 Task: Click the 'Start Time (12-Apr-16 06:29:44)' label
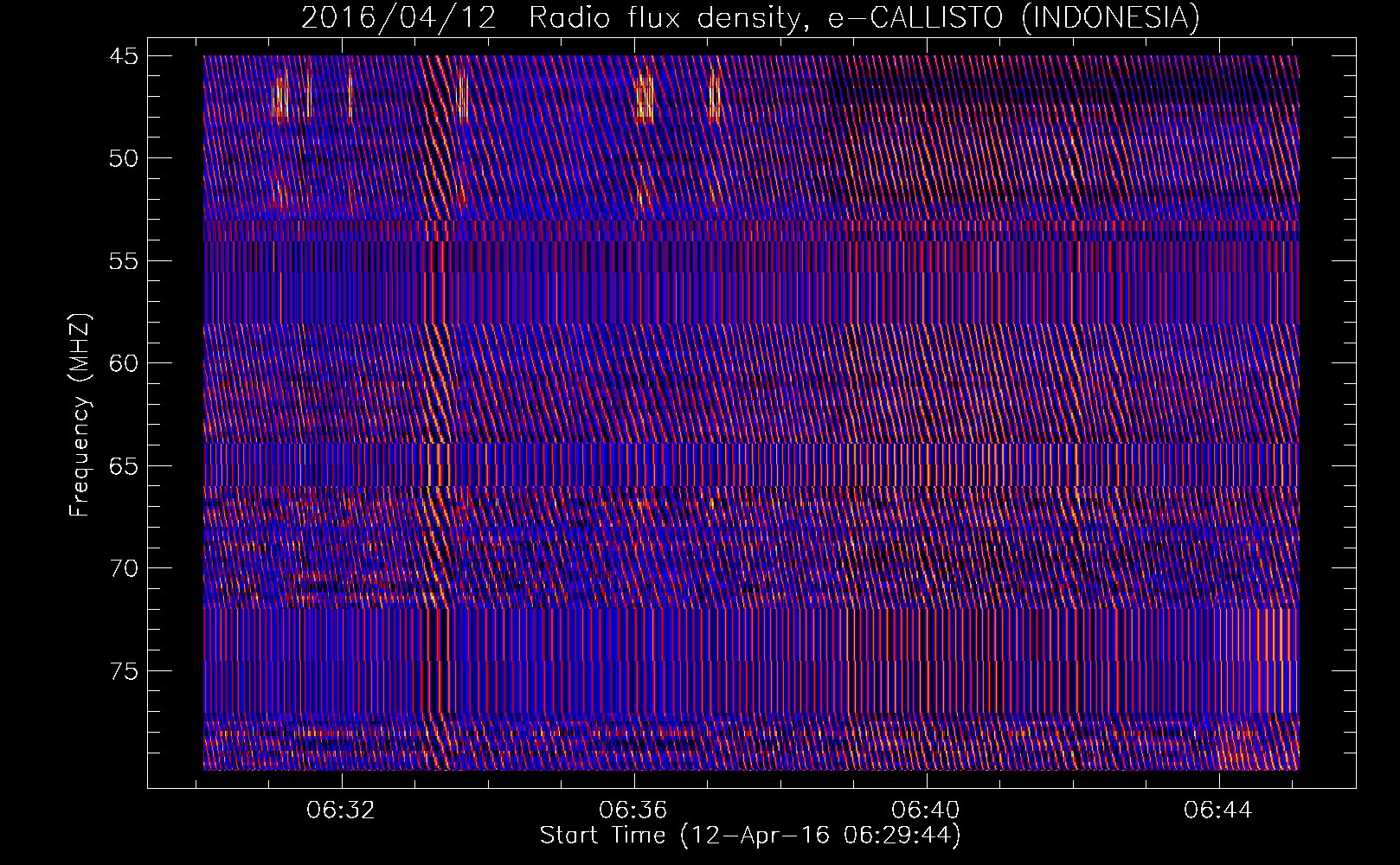(x=750, y=836)
